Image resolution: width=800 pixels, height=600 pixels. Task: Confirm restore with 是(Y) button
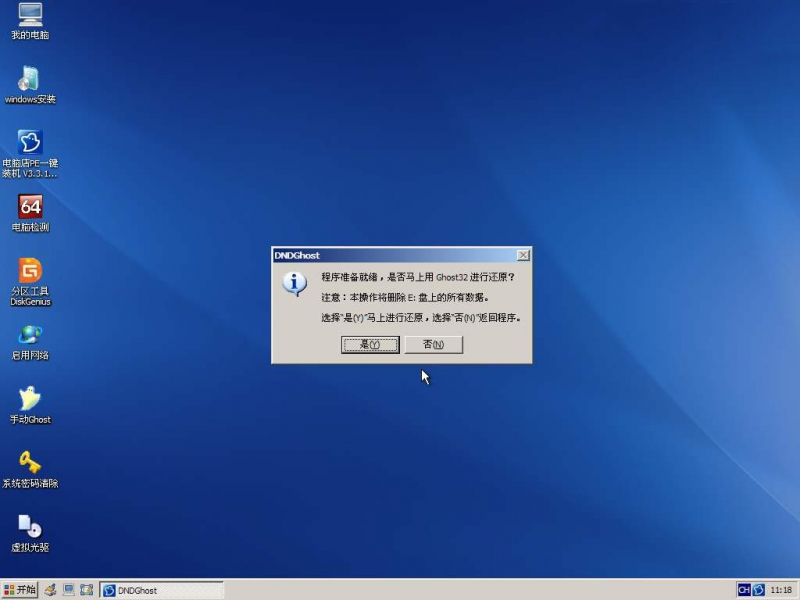click(370, 344)
